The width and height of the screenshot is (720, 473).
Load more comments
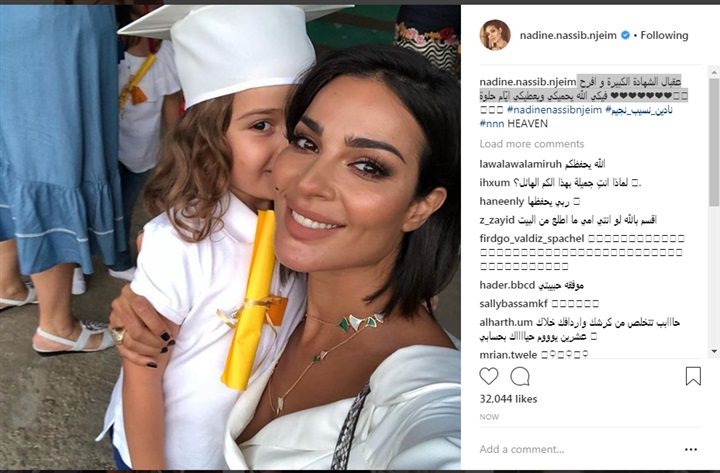tap(532, 144)
